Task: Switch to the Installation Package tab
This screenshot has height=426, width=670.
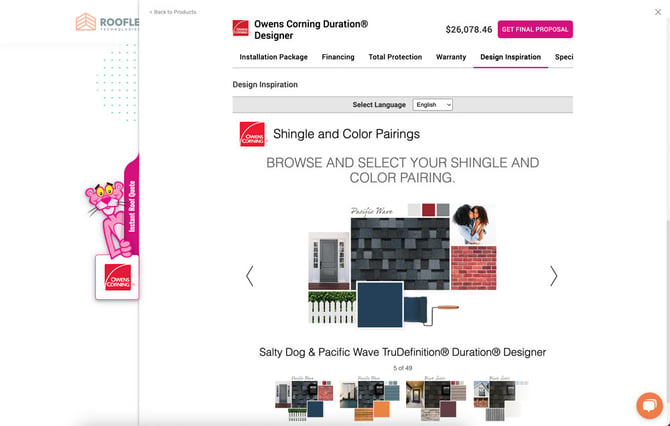Action: [273, 57]
